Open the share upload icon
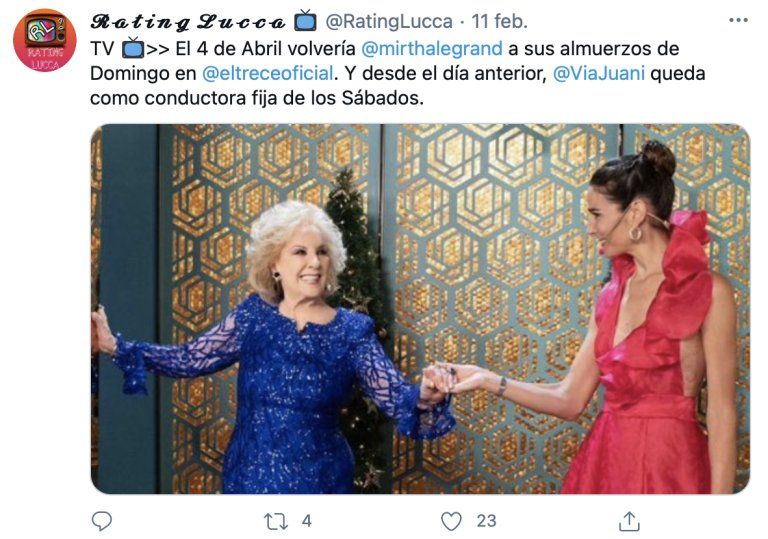This screenshot has width=768, height=539. pos(629,521)
